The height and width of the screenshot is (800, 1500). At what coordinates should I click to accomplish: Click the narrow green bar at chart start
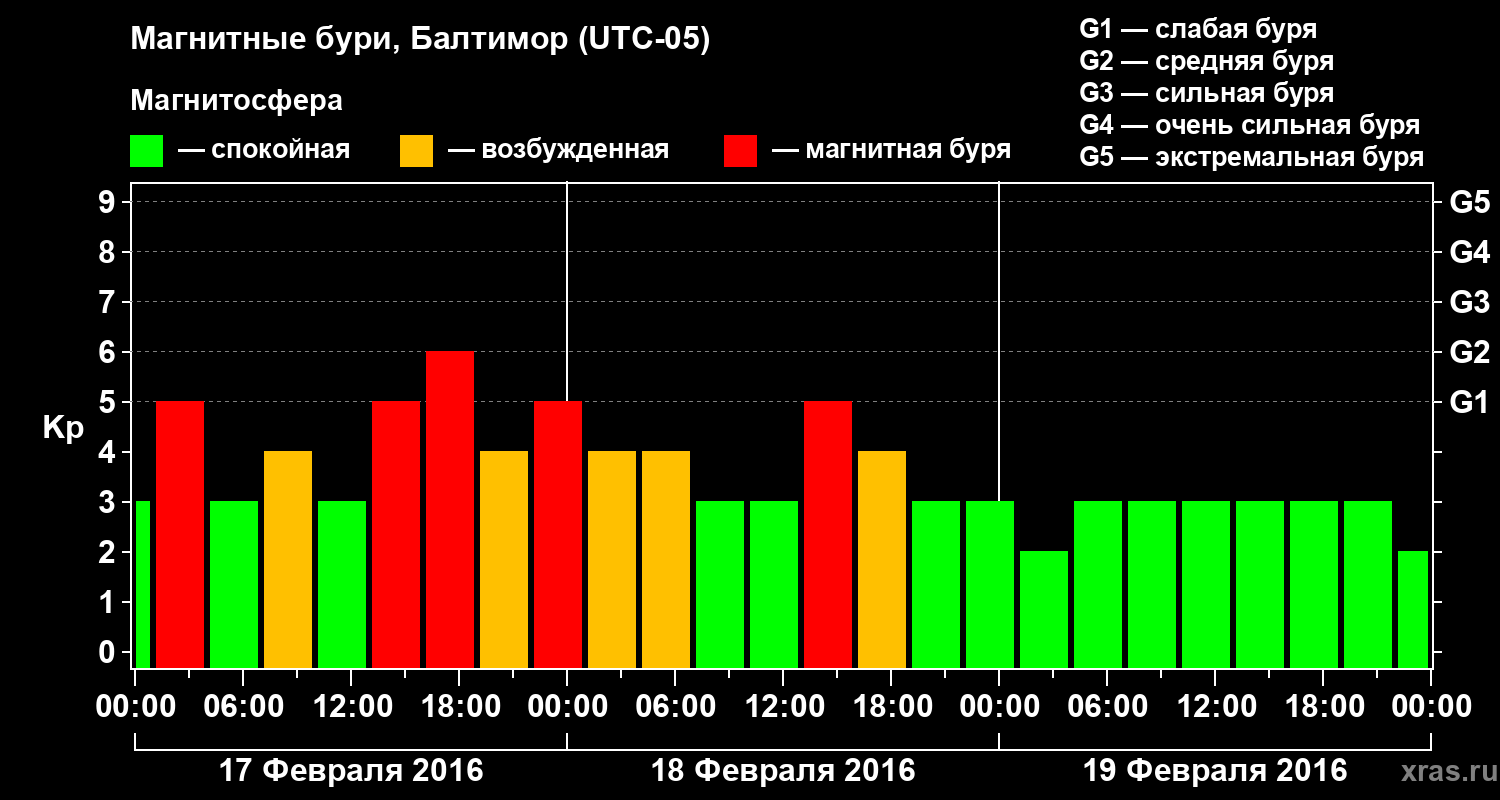click(x=143, y=585)
